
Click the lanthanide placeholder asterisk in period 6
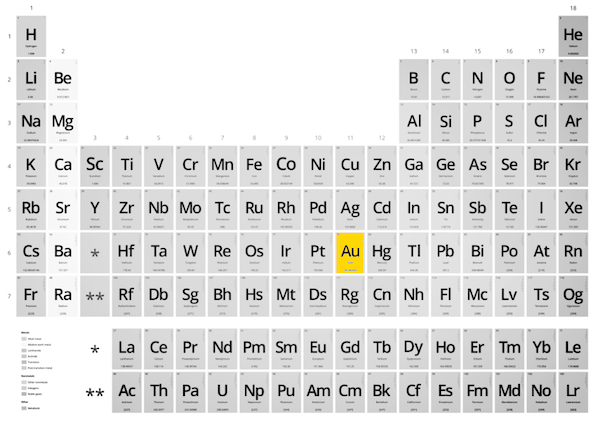(95, 255)
